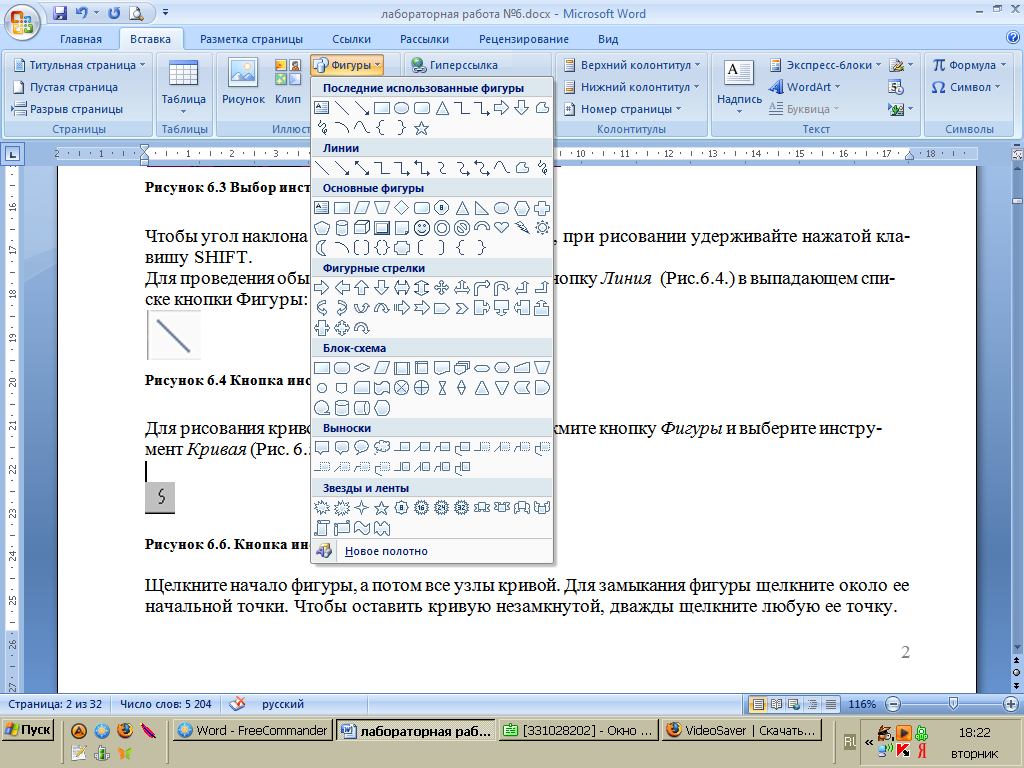
Task: Select the 5-point star in Stars and banners
Action: 382,507
